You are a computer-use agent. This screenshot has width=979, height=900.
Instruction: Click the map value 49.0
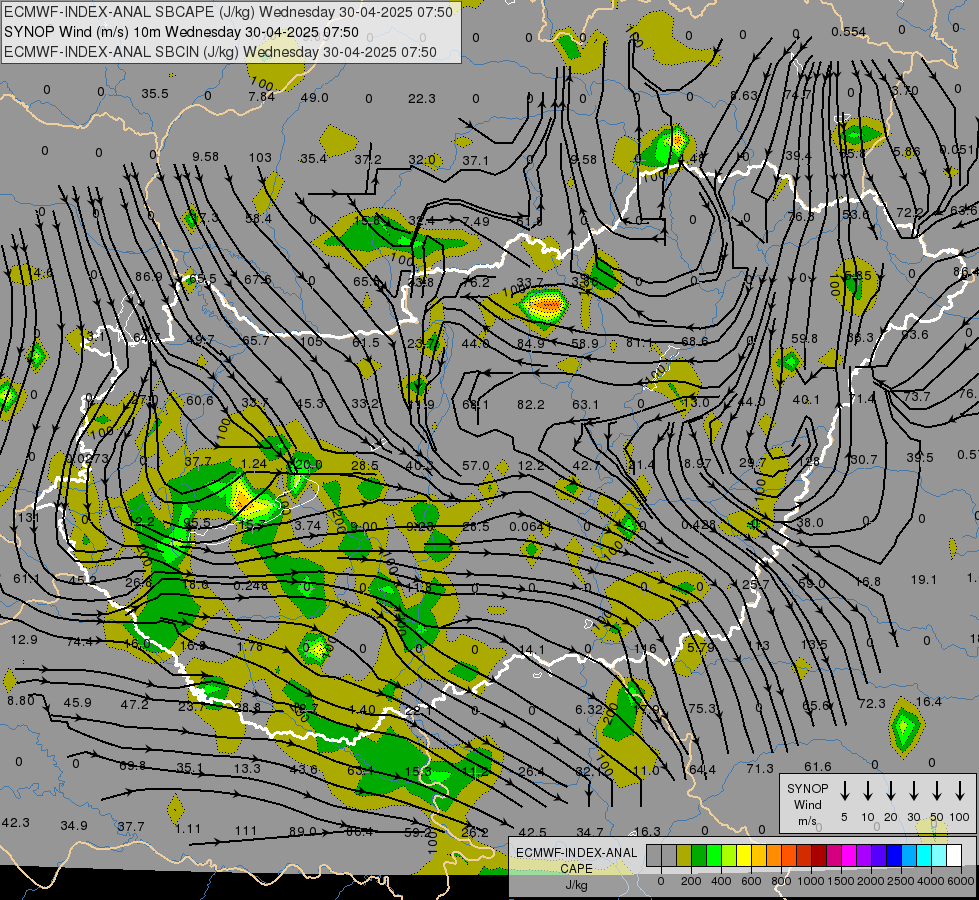click(315, 97)
